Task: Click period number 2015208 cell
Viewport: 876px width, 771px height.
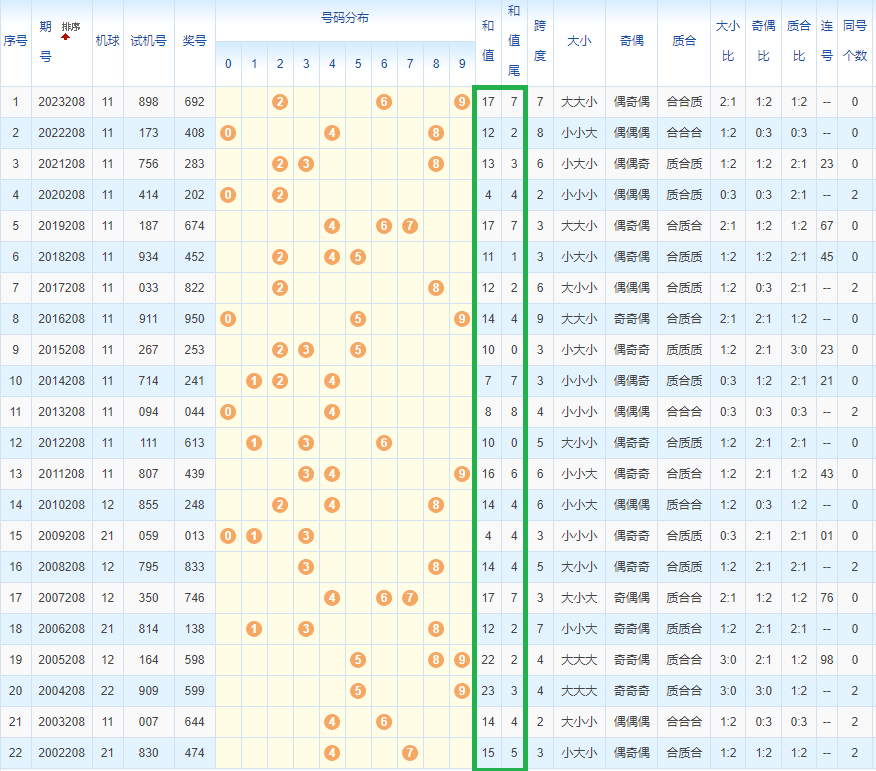Action: coord(61,349)
